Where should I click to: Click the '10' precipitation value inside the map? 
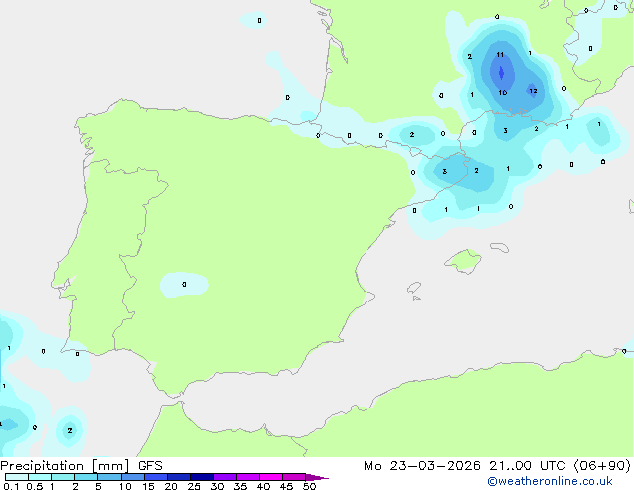click(503, 93)
